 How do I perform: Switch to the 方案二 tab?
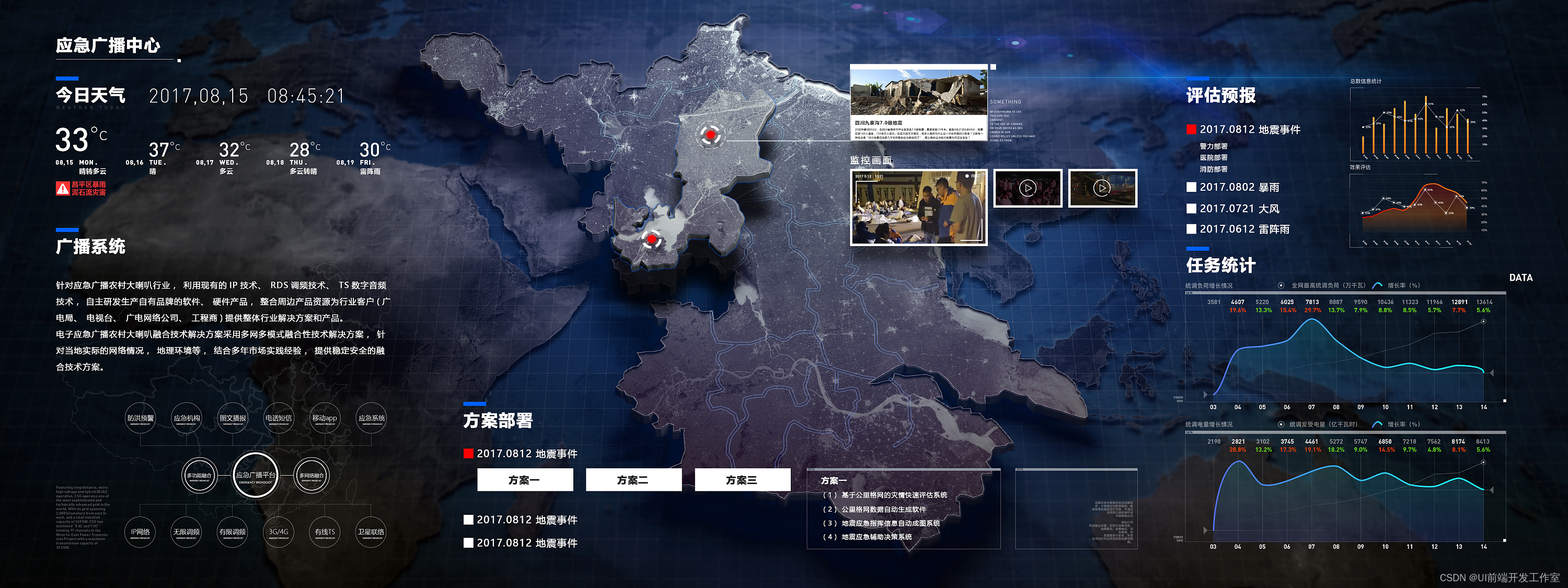(633, 480)
